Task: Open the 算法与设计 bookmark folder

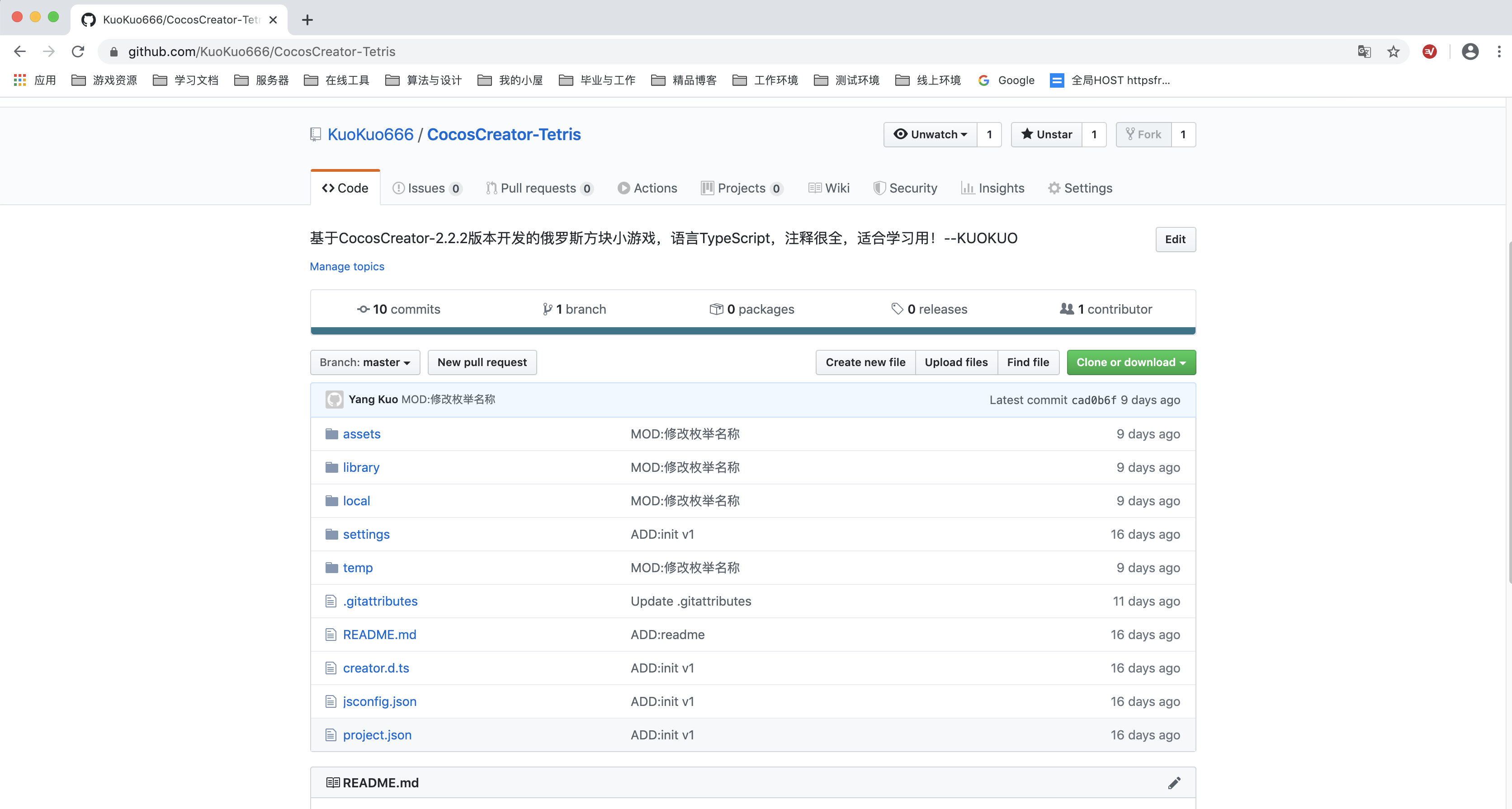Action: (x=423, y=80)
